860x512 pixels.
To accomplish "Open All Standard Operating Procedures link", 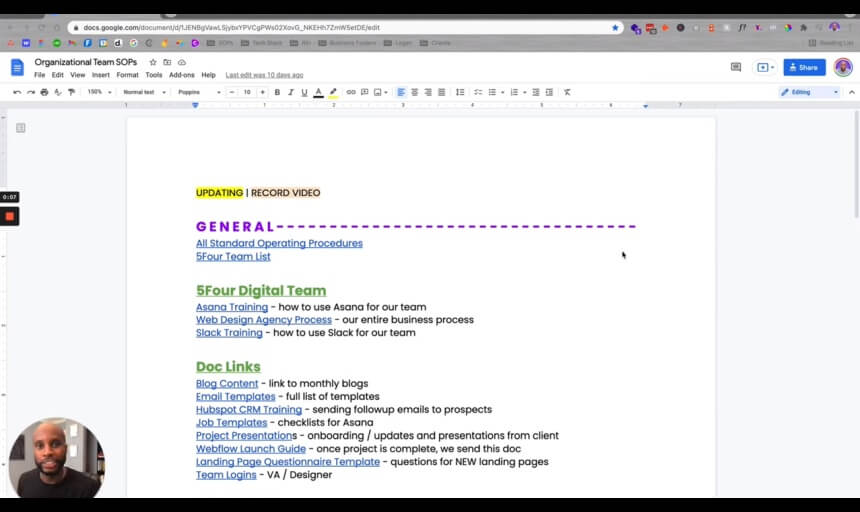I will click(x=279, y=243).
